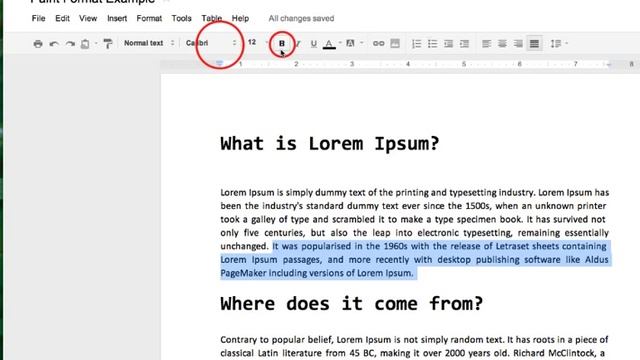
Task: Open the Tools menu
Action: [181, 18]
